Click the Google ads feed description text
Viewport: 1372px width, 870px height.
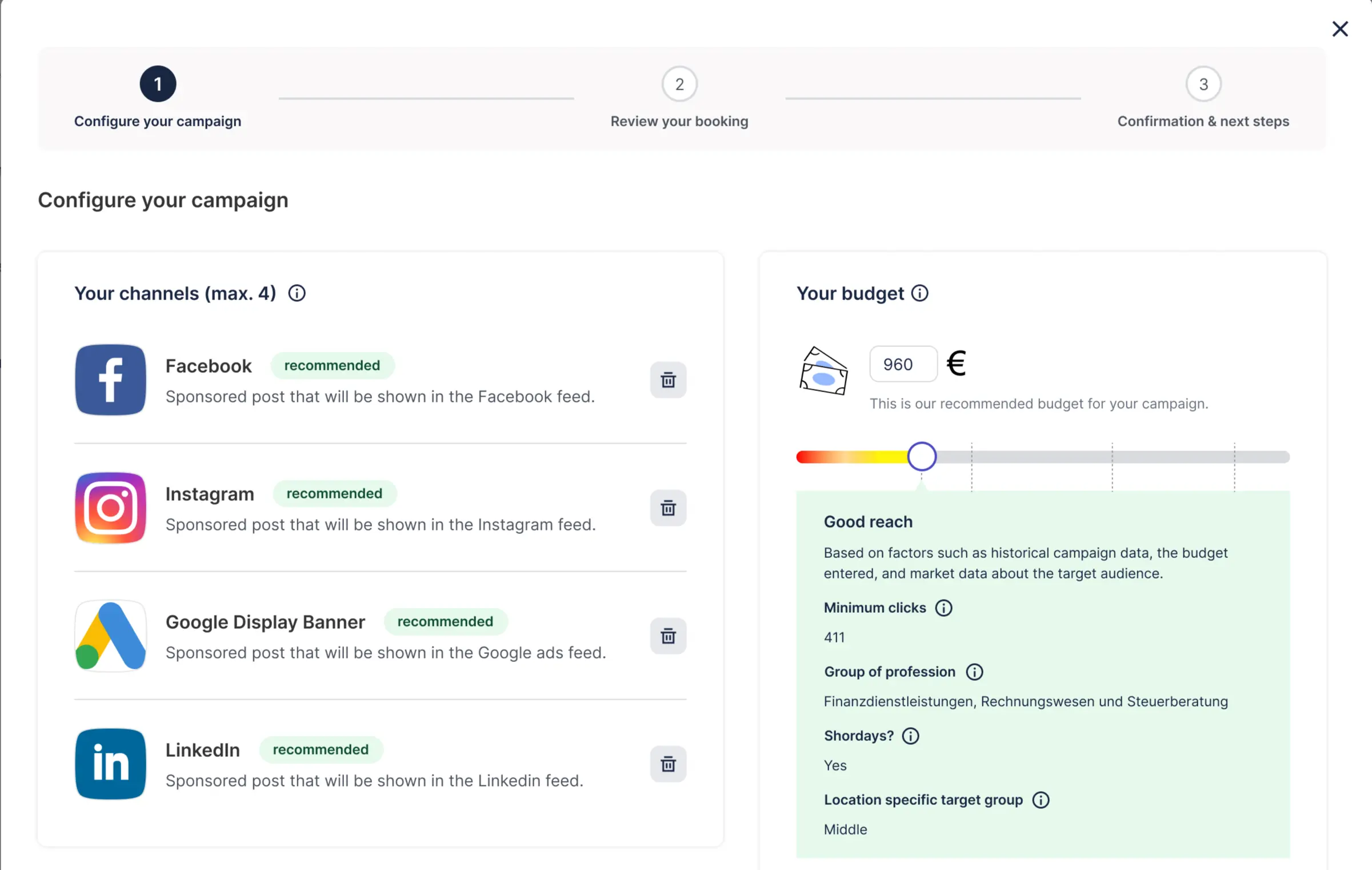pos(386,653)
